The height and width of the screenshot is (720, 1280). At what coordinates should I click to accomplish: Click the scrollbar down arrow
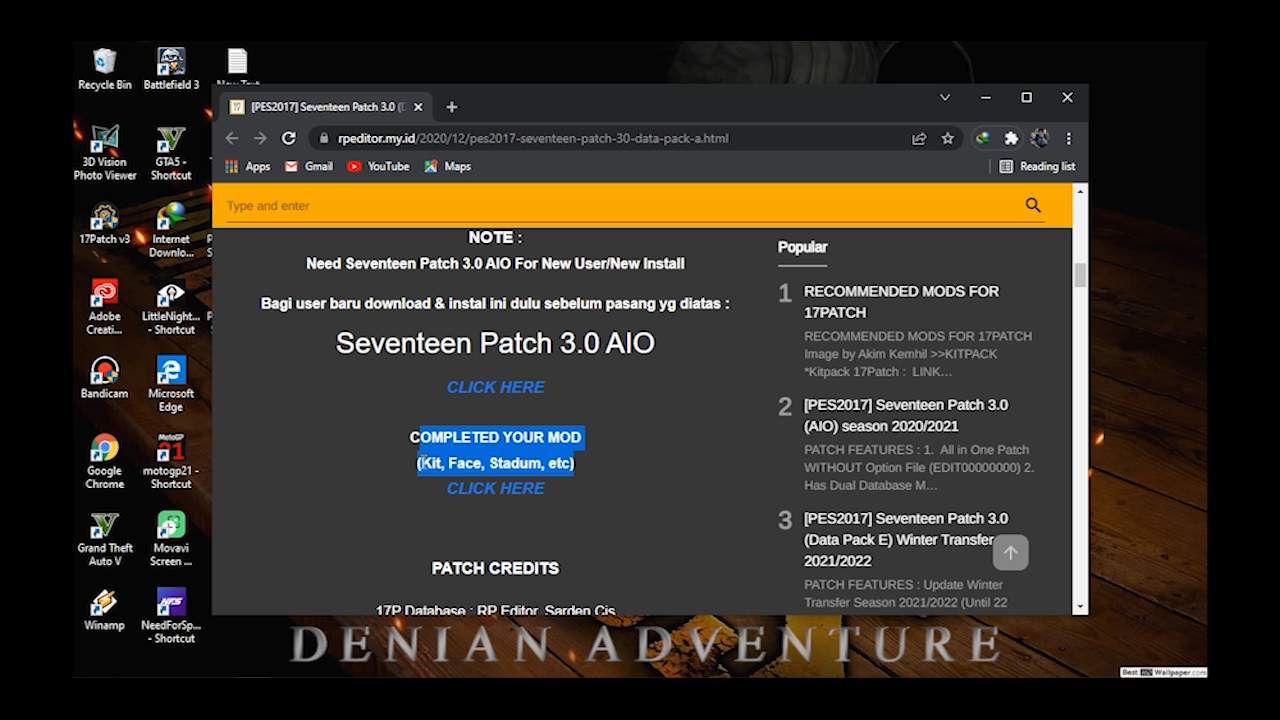click(1080, 607)
